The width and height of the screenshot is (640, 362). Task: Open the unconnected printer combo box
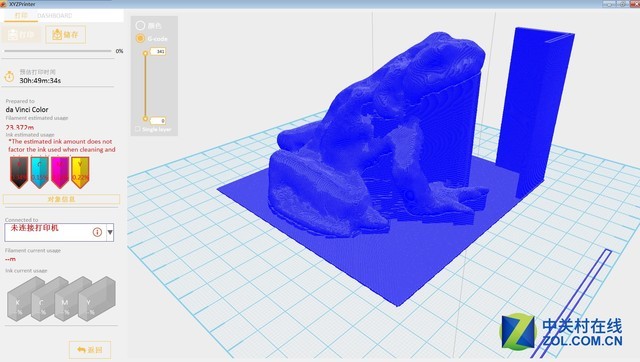point(59,232)
